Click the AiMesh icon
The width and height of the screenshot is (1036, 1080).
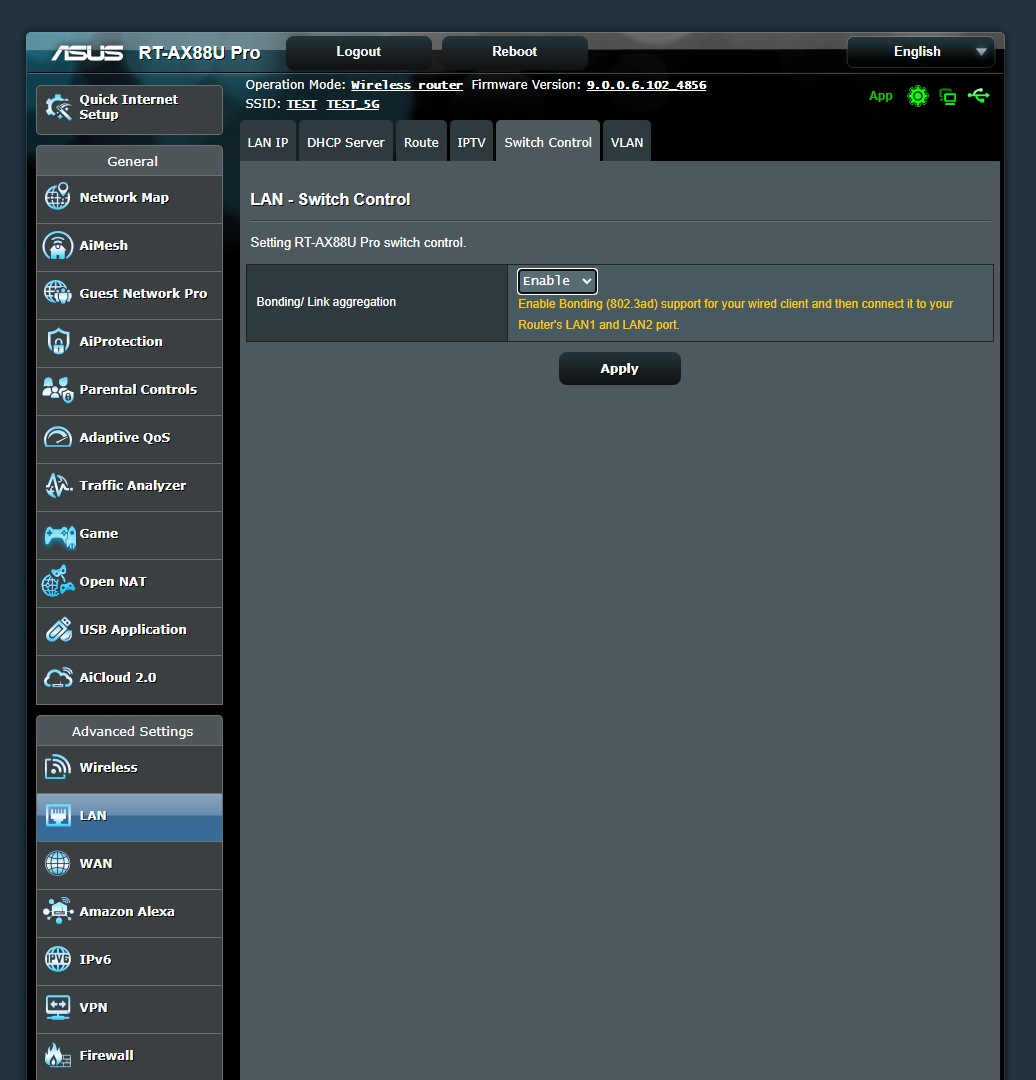58,245
